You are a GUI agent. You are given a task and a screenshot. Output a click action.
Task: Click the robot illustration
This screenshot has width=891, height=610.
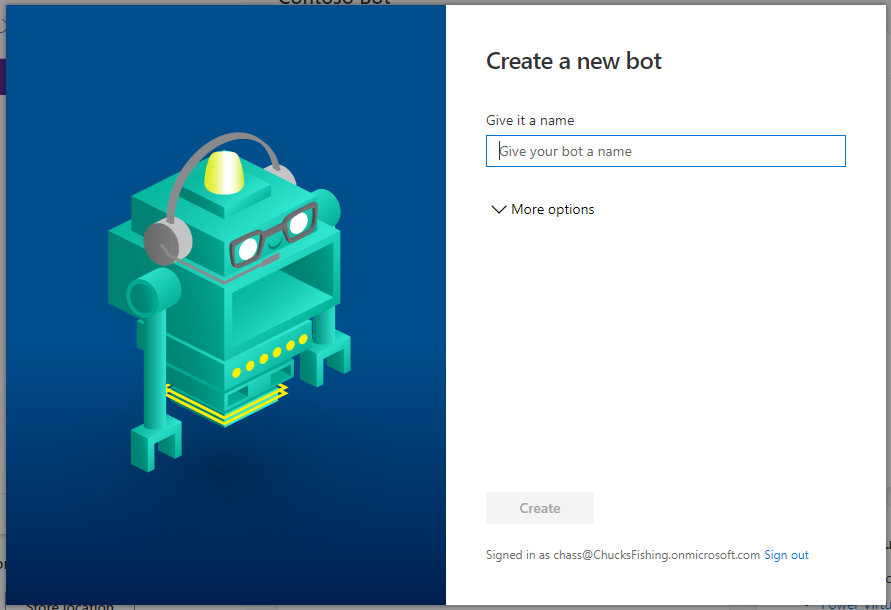(230, 301)
